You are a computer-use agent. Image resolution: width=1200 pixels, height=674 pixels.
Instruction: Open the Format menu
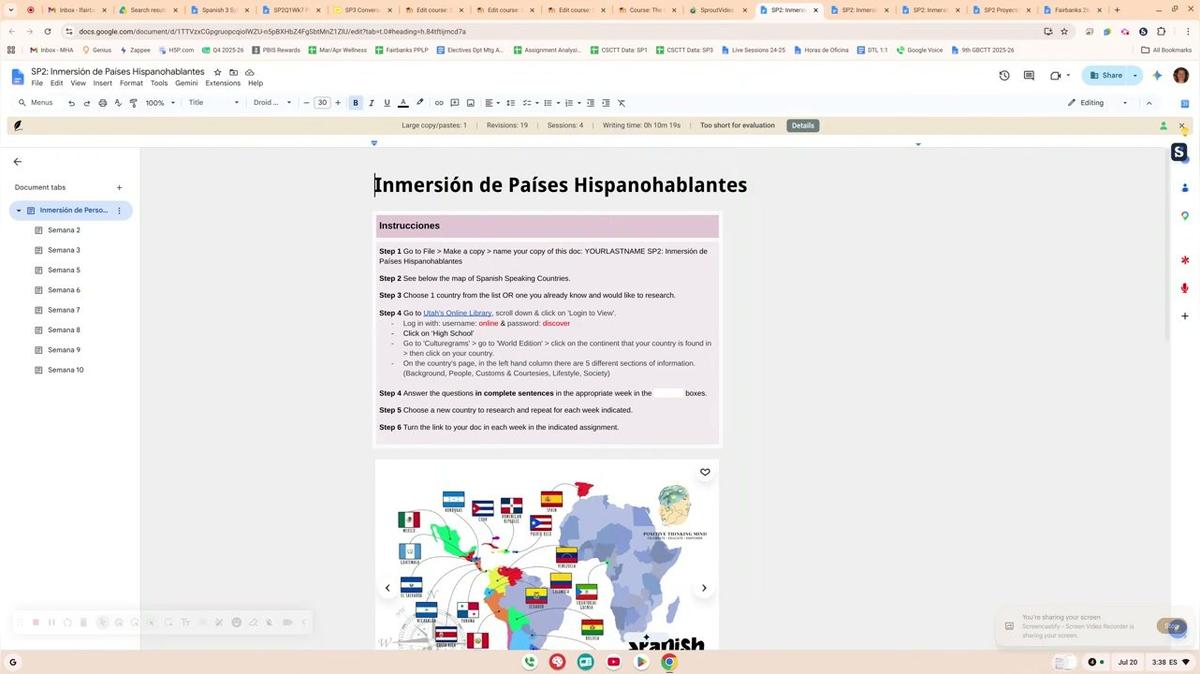click(x=131, y=84)
